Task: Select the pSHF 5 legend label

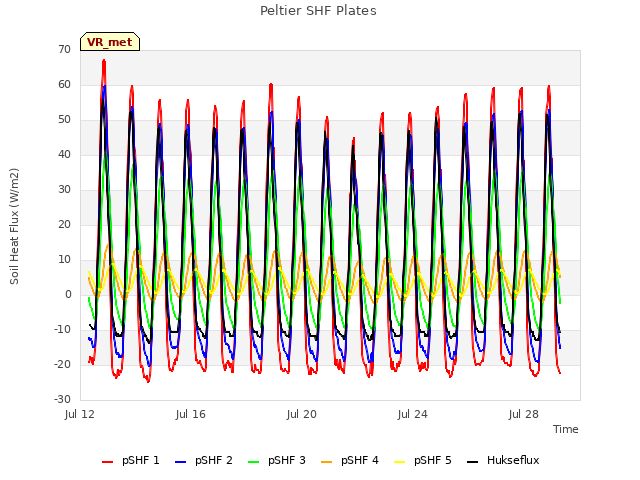Action: pos(433,460)
